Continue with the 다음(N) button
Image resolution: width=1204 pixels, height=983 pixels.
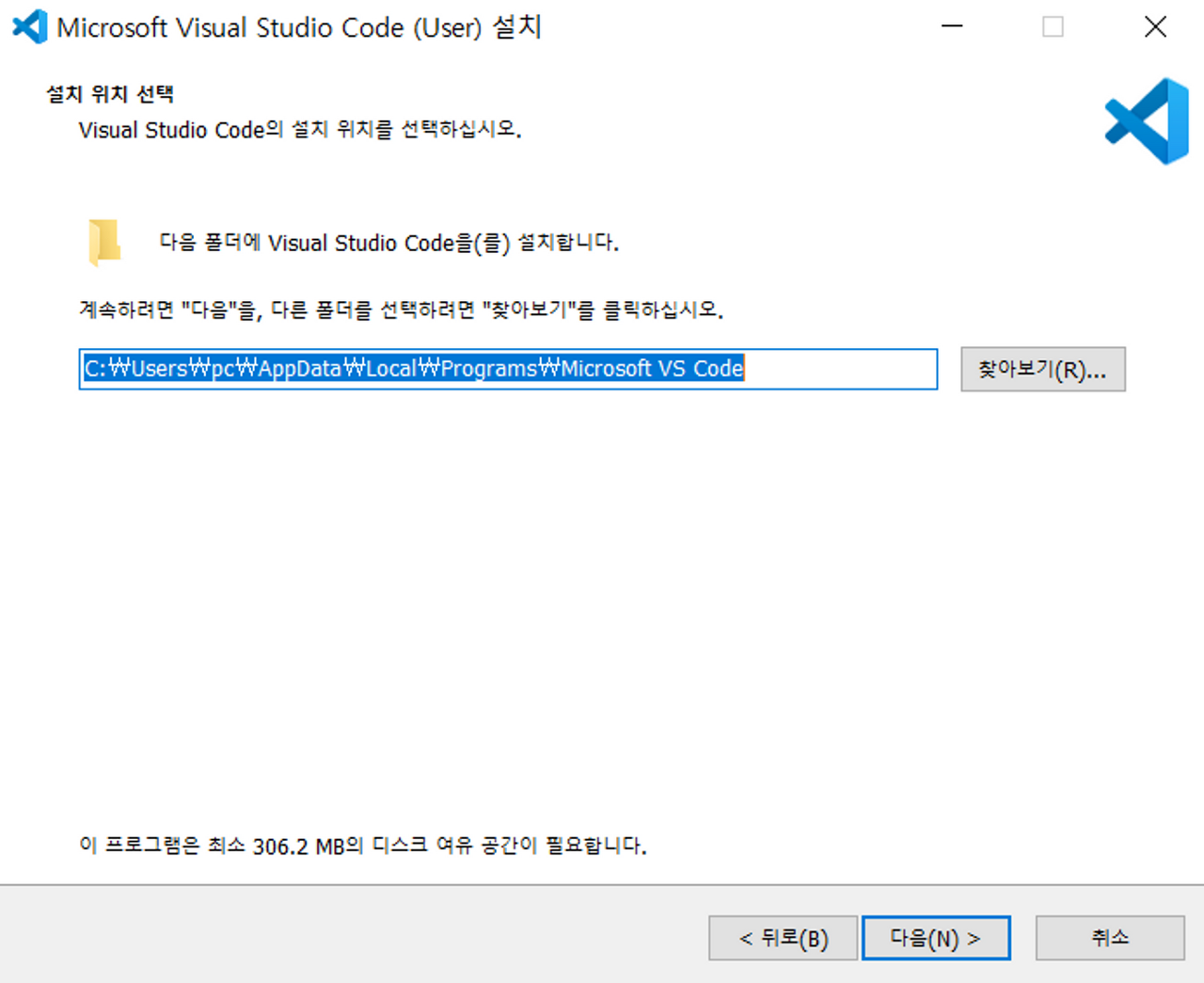pyautogui.click(x=936, y=938)
